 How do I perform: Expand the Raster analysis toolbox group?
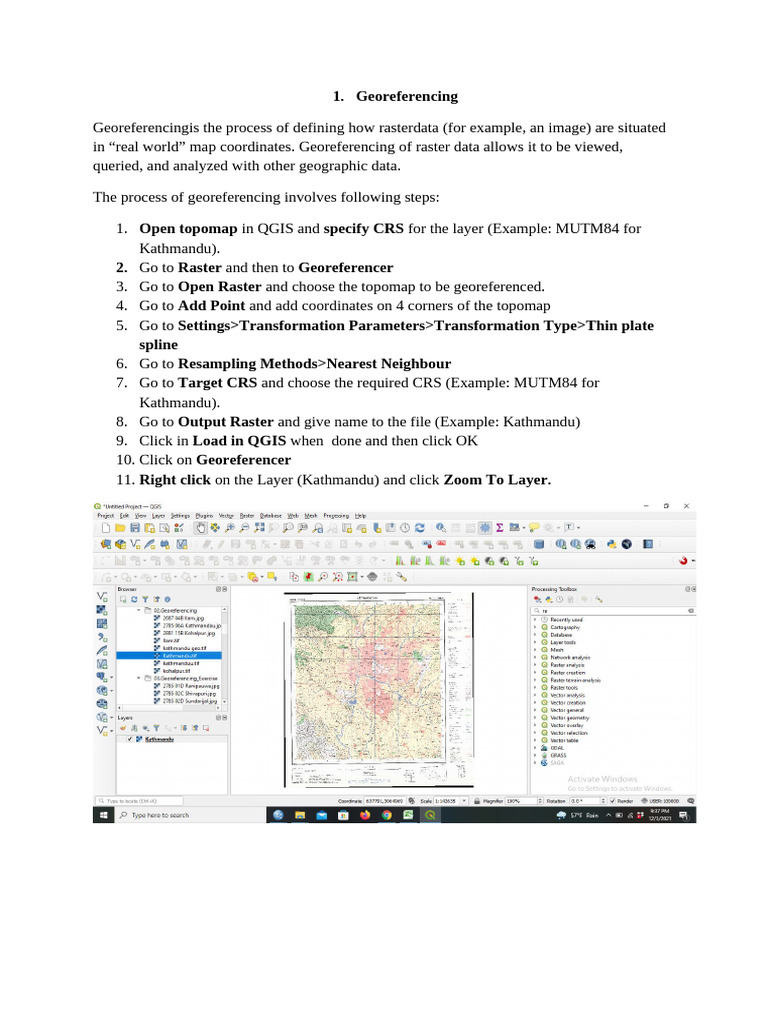[536, 665]
